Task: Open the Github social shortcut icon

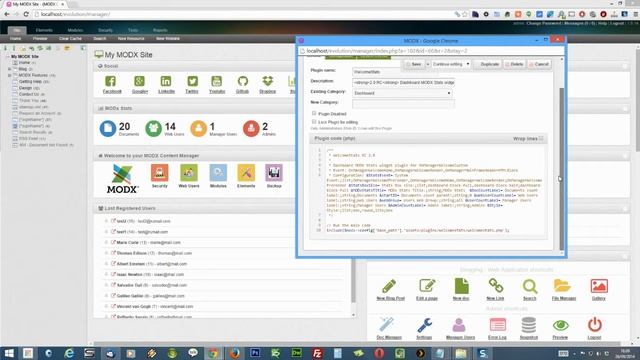Action: (242, 81)
